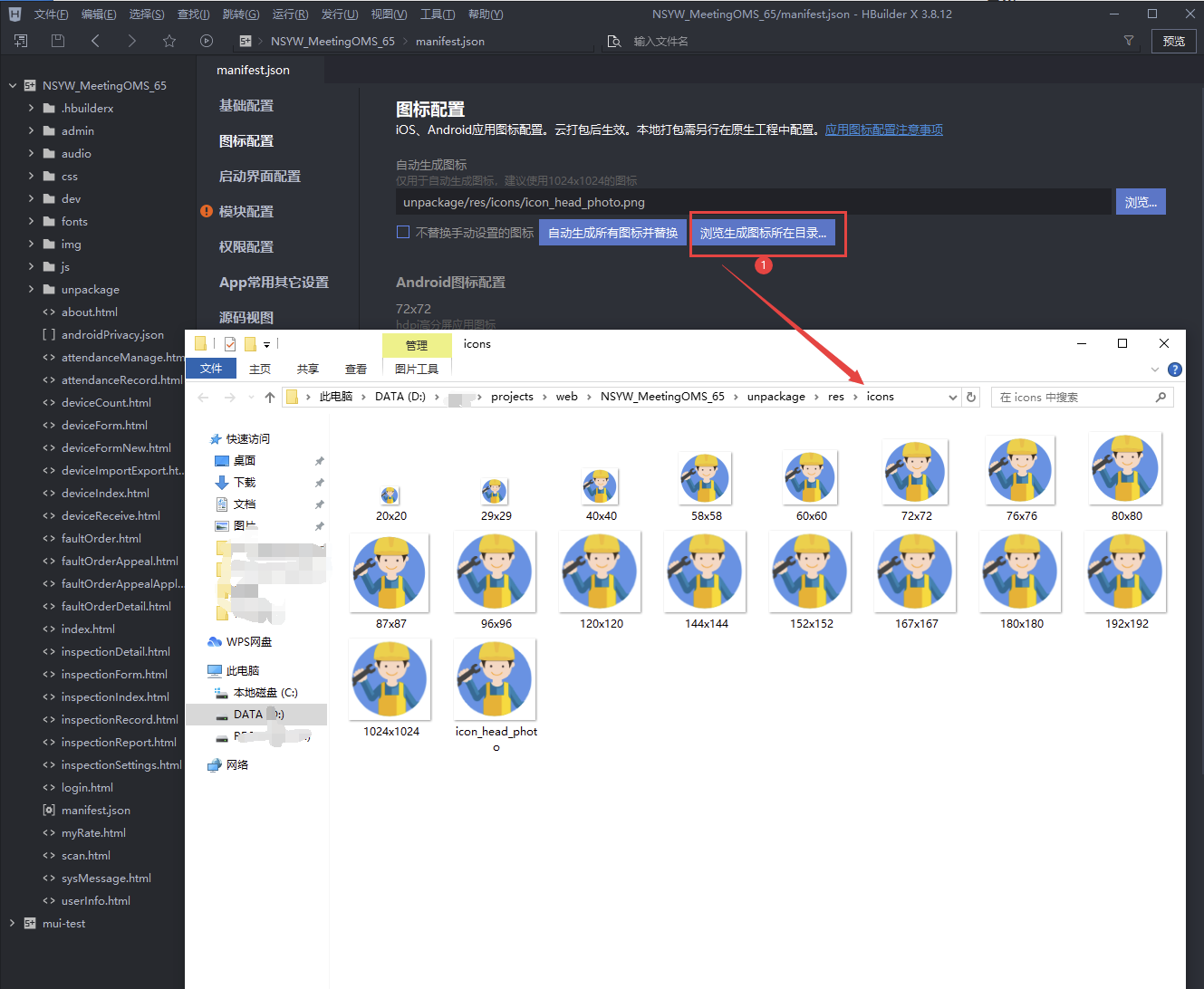
Task: Click the 浏览... button
Action: (x=1141, y=202)
